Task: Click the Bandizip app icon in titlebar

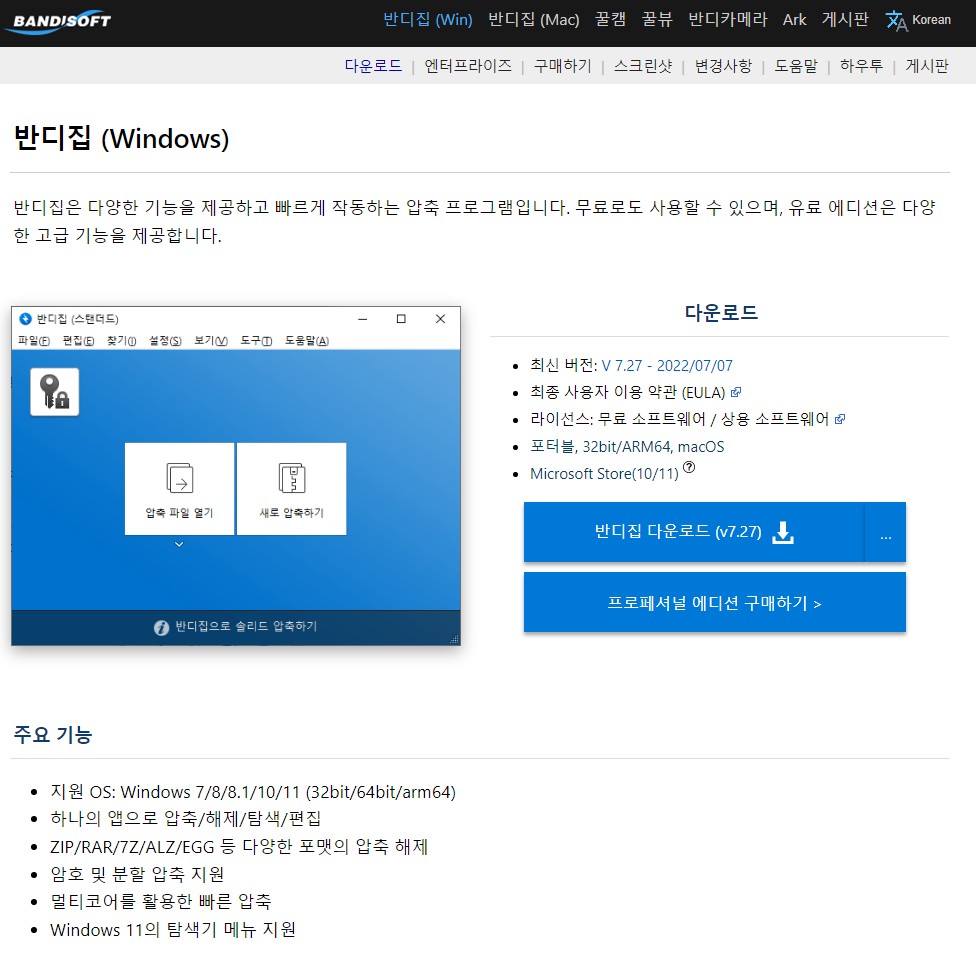Action: tap(26, 319)
